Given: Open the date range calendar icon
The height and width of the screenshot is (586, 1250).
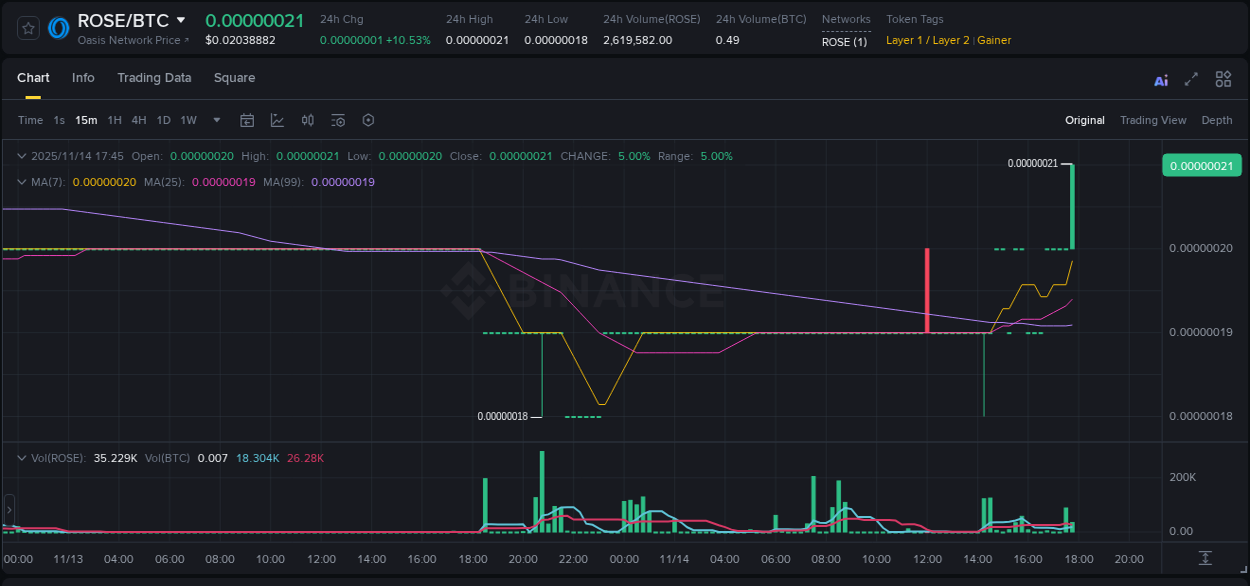Looking at the screenshot, I should point(247,119).
